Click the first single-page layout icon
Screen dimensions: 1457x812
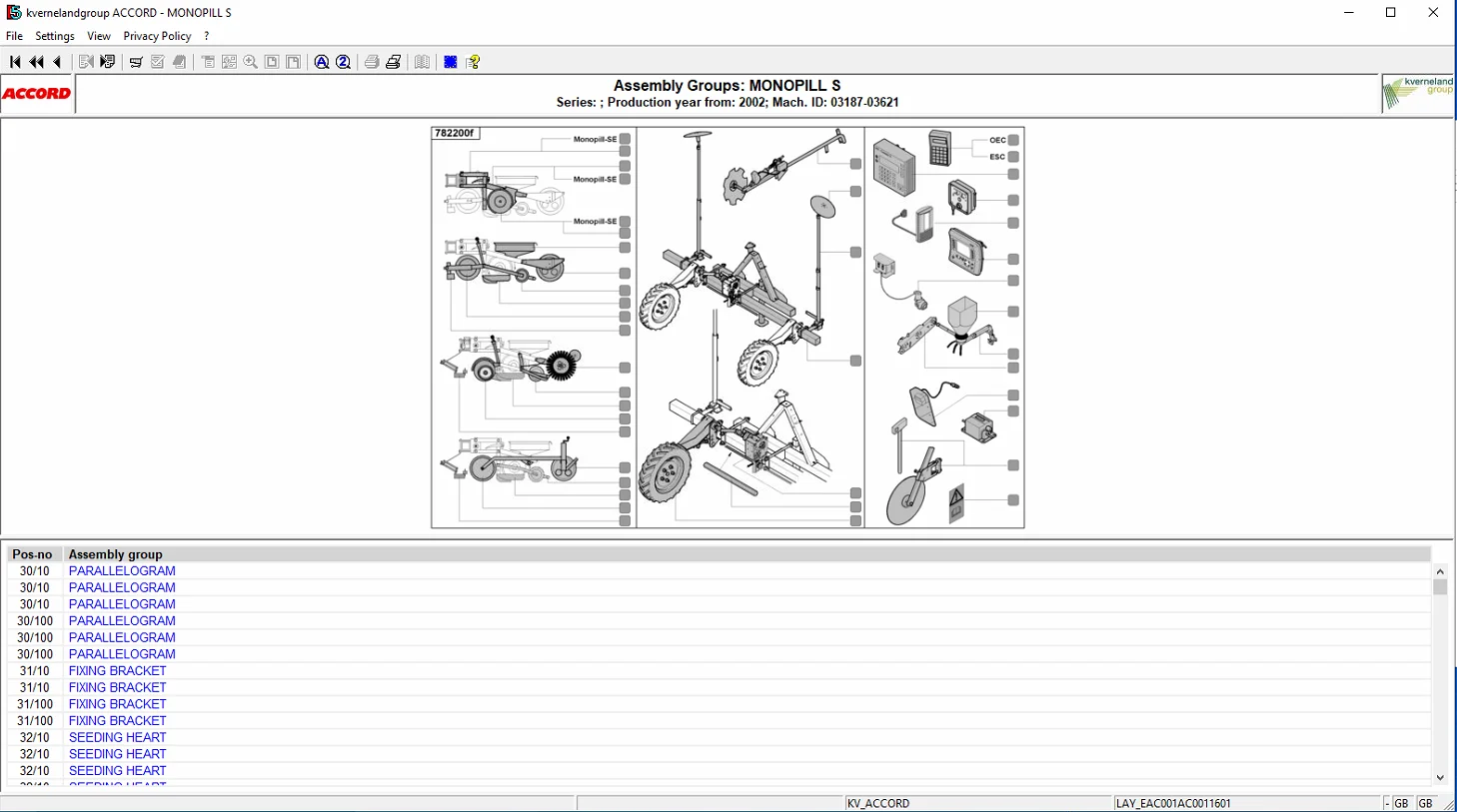[272, 62]
